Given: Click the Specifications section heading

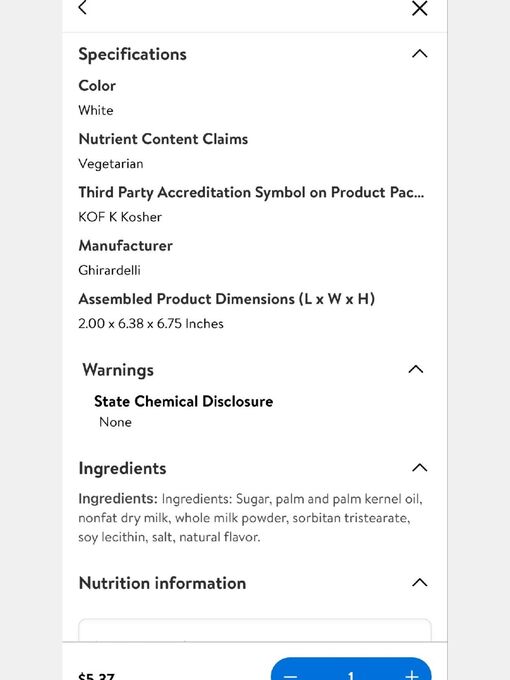Looking at the screenshot, I should tap(132, 54).
